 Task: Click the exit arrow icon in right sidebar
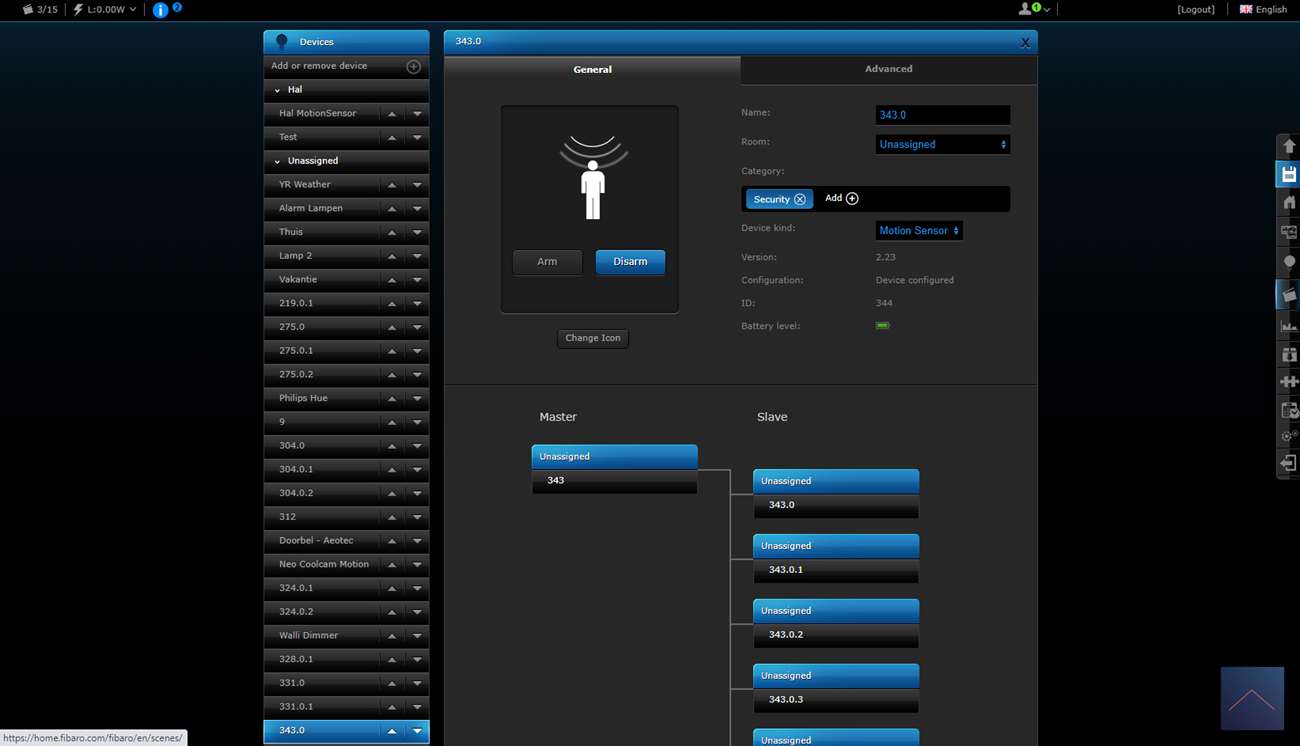[1288, 463]
